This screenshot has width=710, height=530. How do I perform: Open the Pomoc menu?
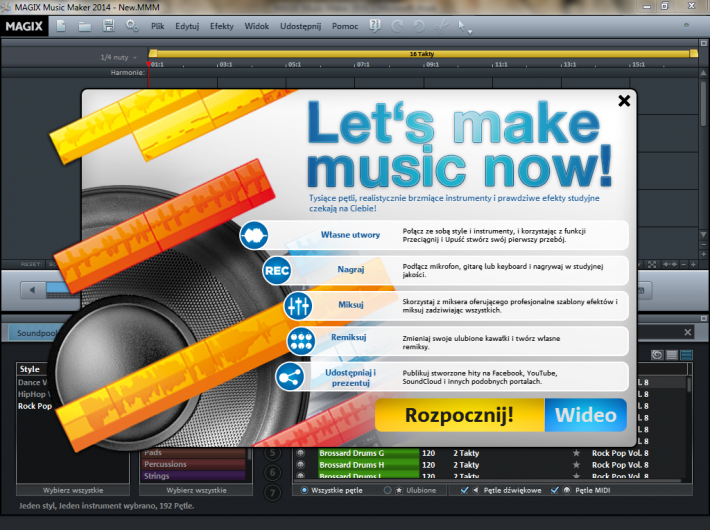point(345,26)
